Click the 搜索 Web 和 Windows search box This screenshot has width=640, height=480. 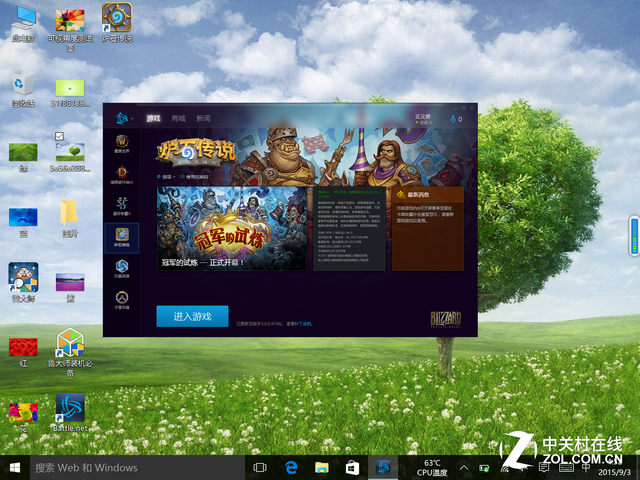138,468
